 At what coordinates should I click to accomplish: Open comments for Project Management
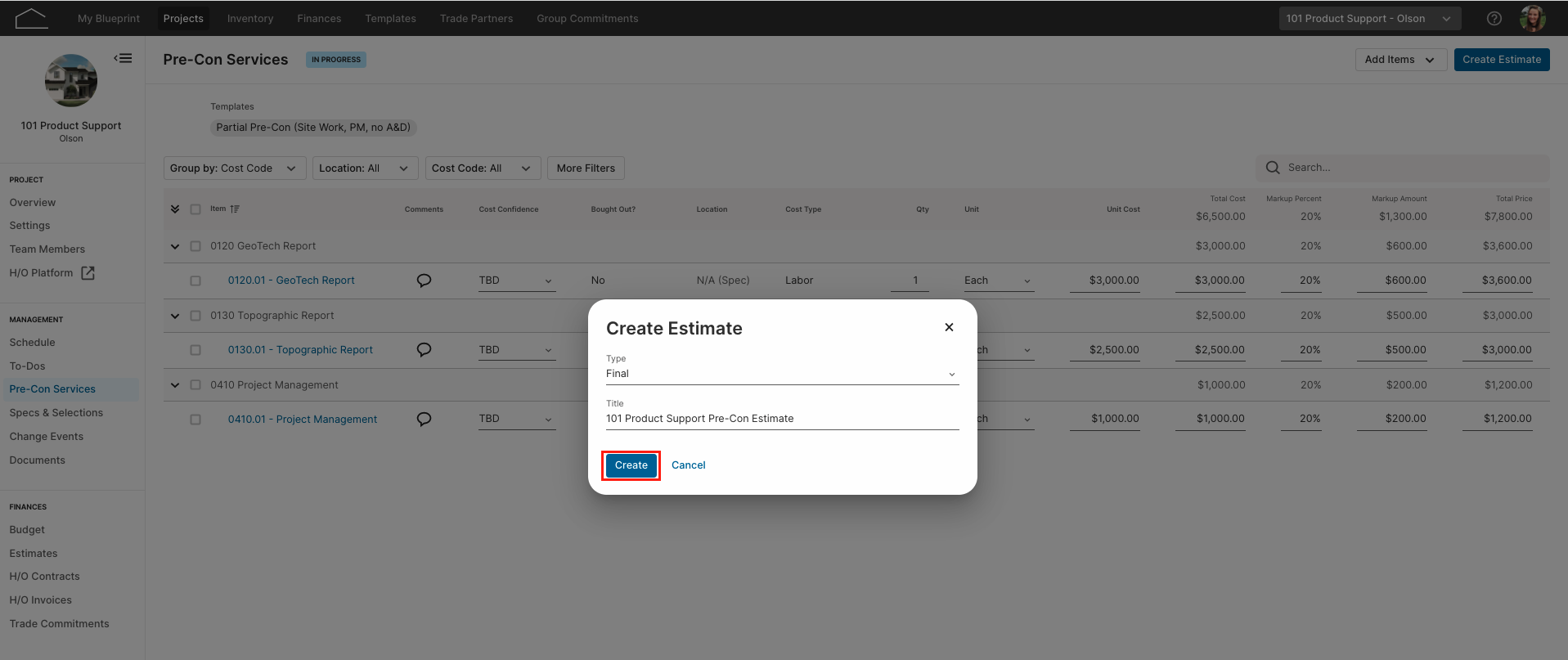click(x=424, y=420)
